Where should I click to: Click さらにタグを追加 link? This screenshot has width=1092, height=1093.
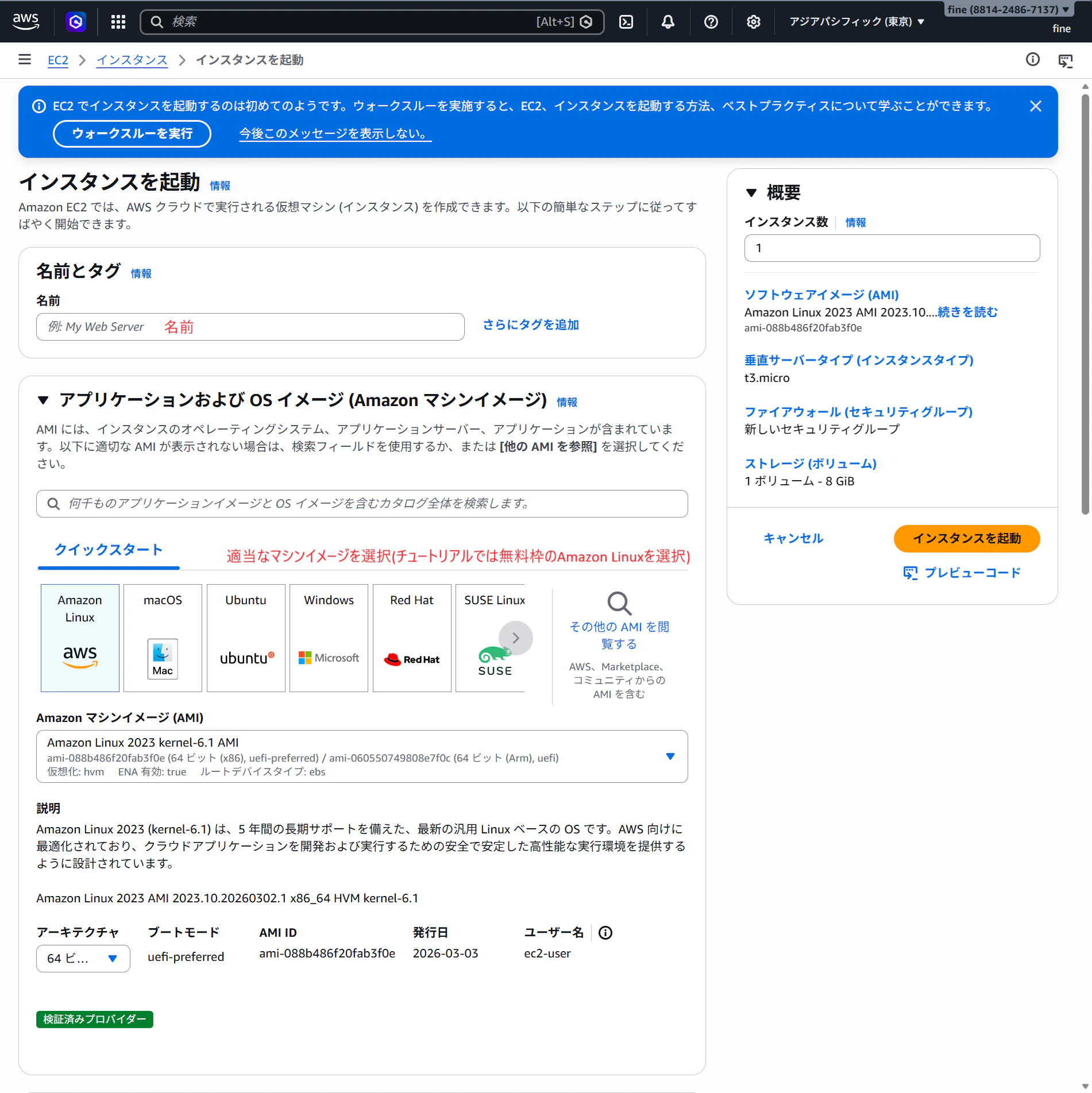(x=531, y=325)
